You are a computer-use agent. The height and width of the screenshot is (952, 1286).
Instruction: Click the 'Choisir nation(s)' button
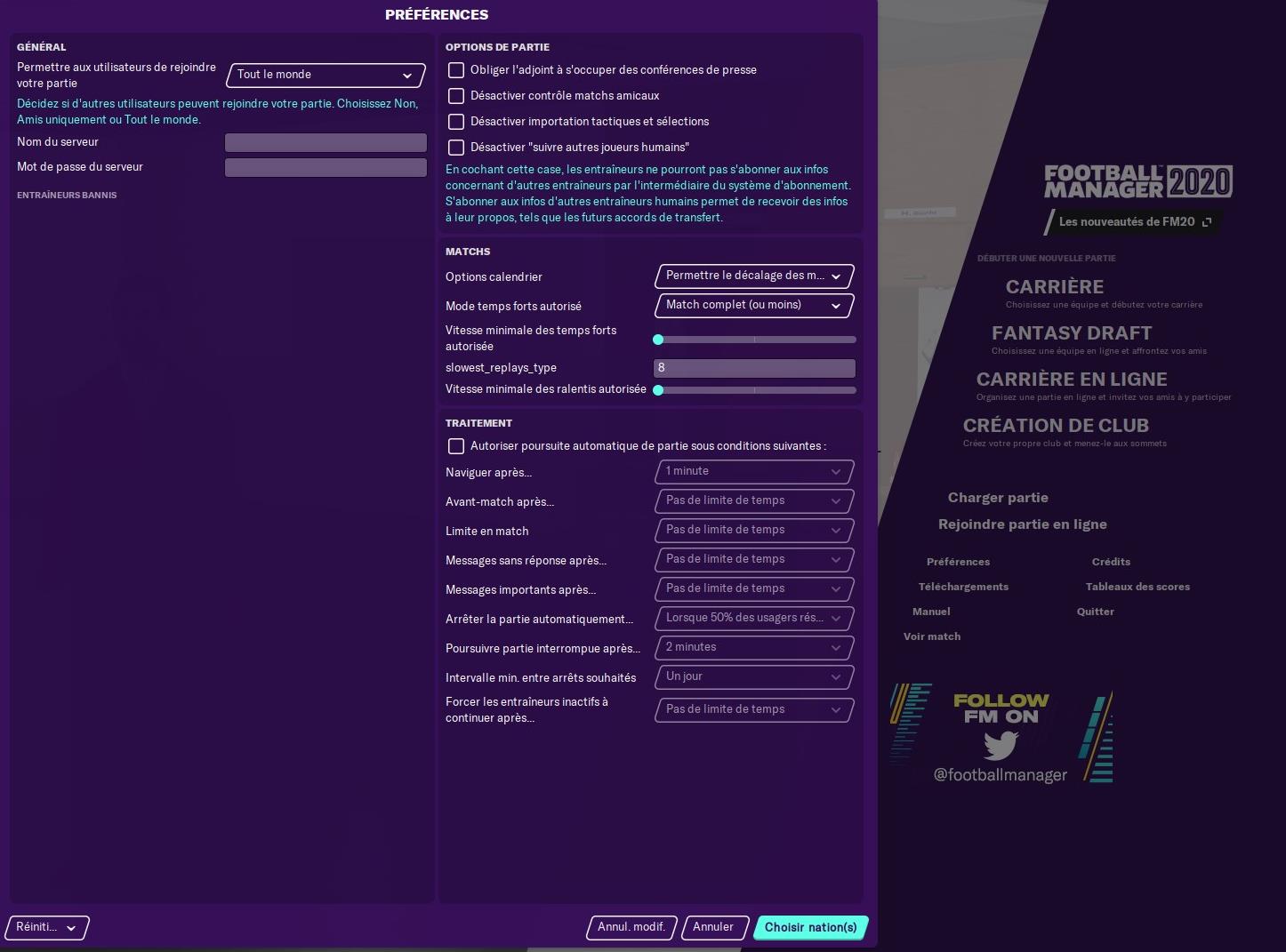coord(810,927)
